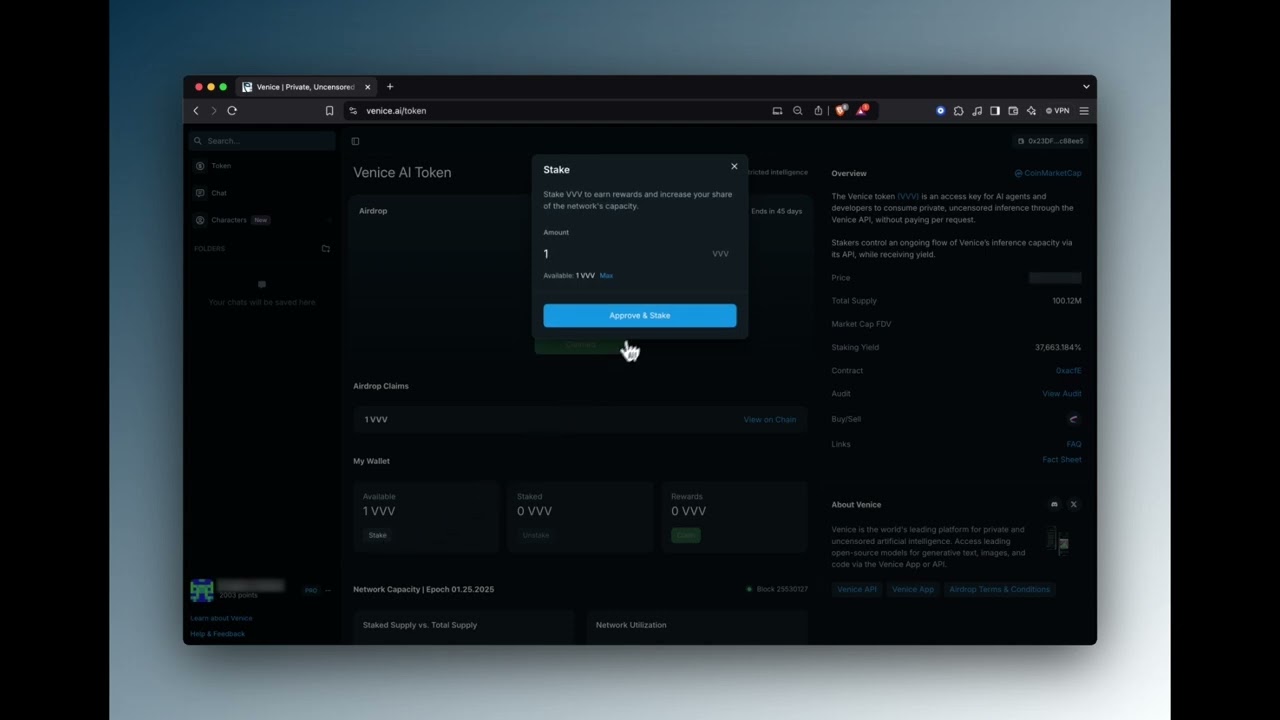The image size is (1280, 720).
Task: Click Total Supply value 100.12M
Action: pyautogui.click(x=1067, y=301)
